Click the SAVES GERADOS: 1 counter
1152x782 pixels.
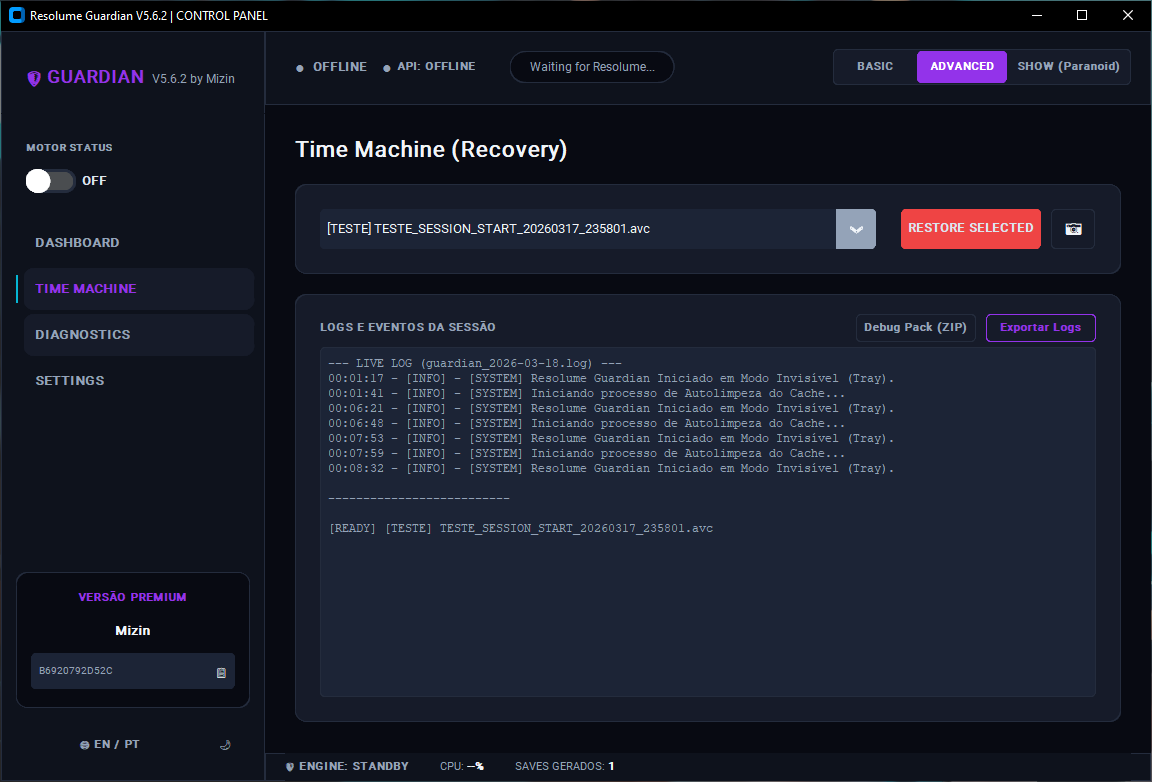click(x=564, y=767)
